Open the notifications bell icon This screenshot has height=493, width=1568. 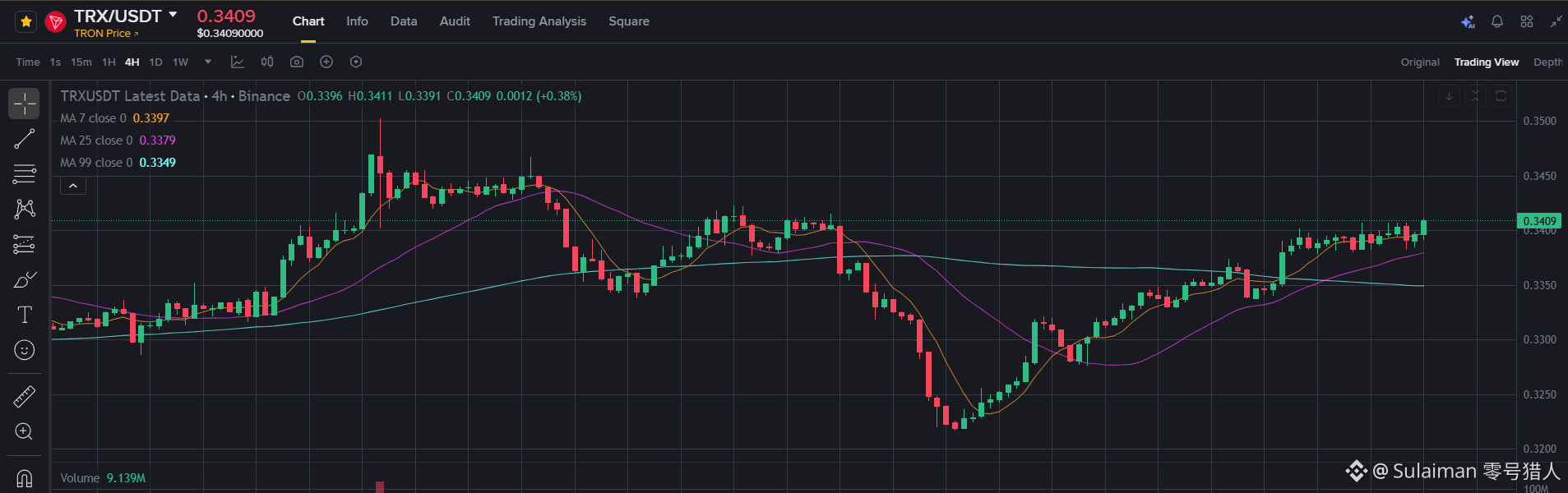click(x=1497, y=21)
